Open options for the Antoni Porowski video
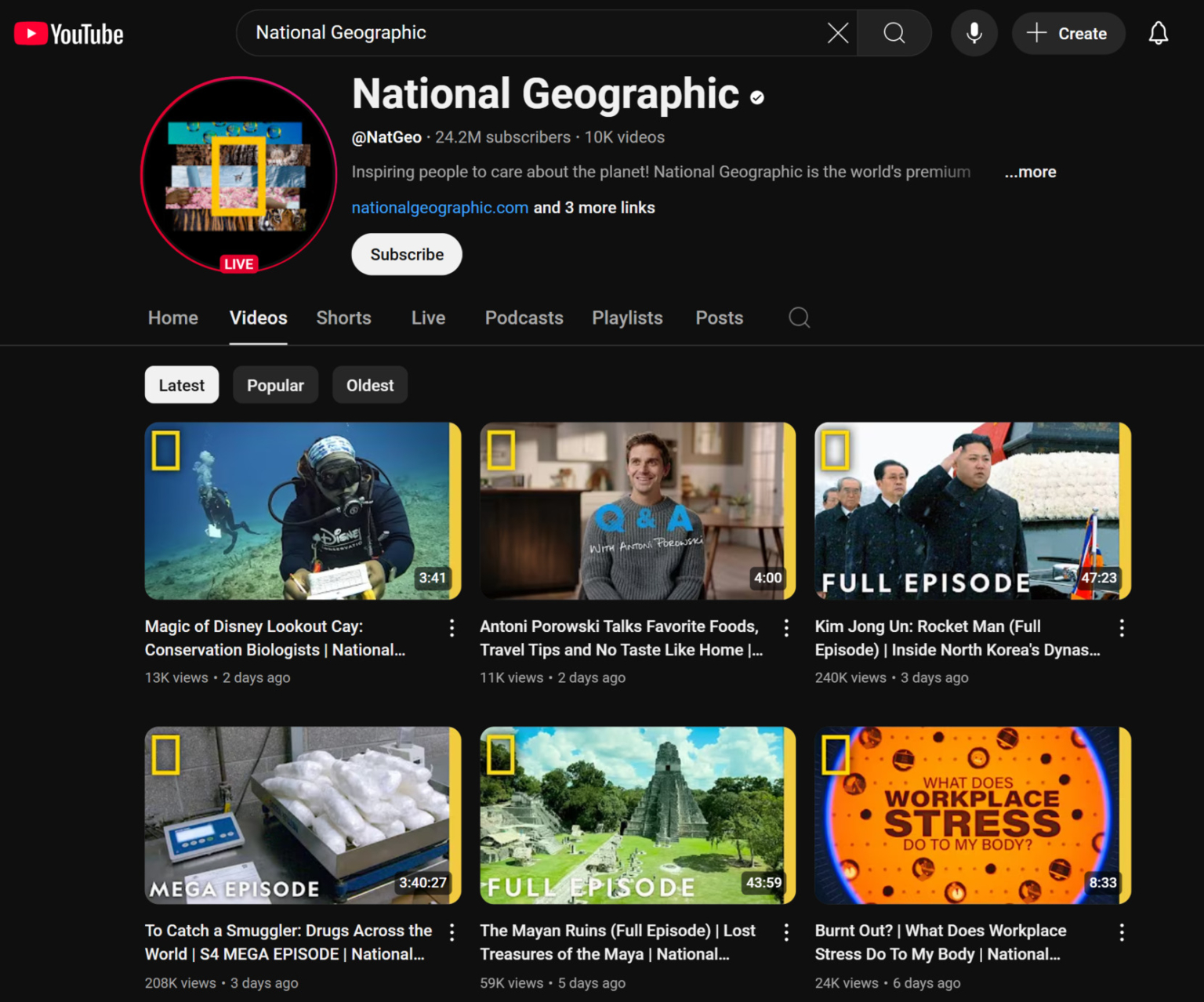 click(786, 627)
